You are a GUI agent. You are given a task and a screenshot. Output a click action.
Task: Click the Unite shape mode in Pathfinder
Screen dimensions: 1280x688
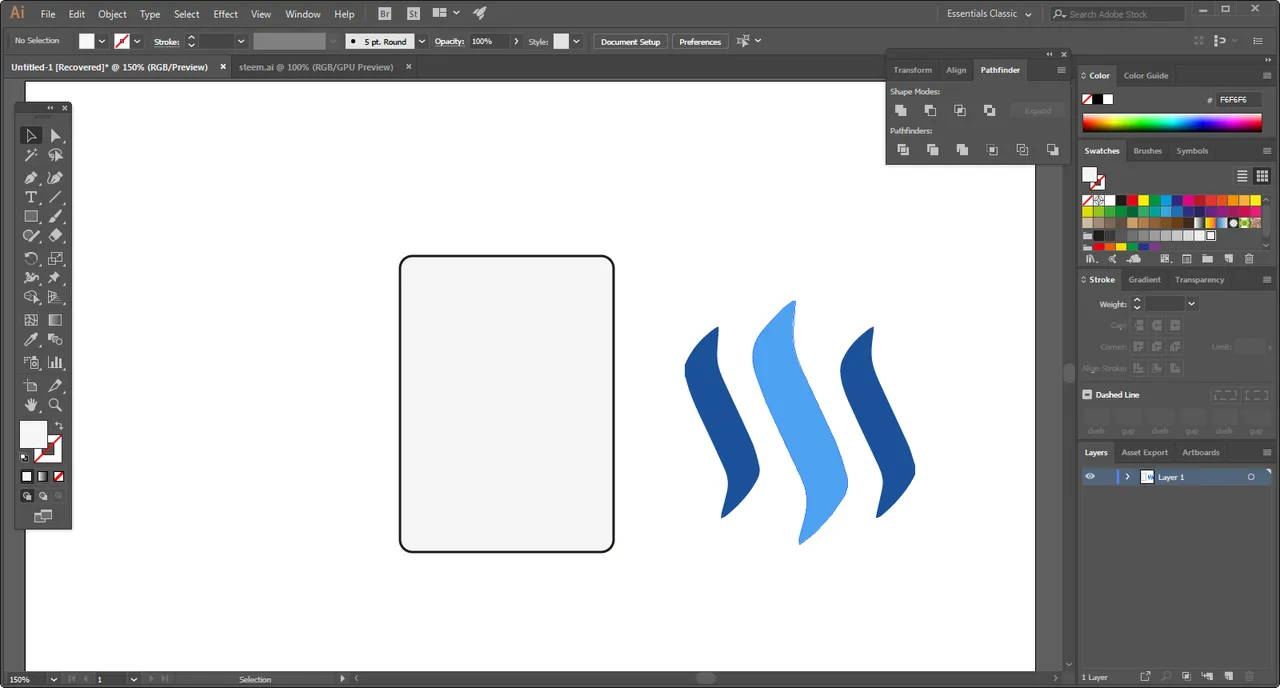[x=901, y=110]
